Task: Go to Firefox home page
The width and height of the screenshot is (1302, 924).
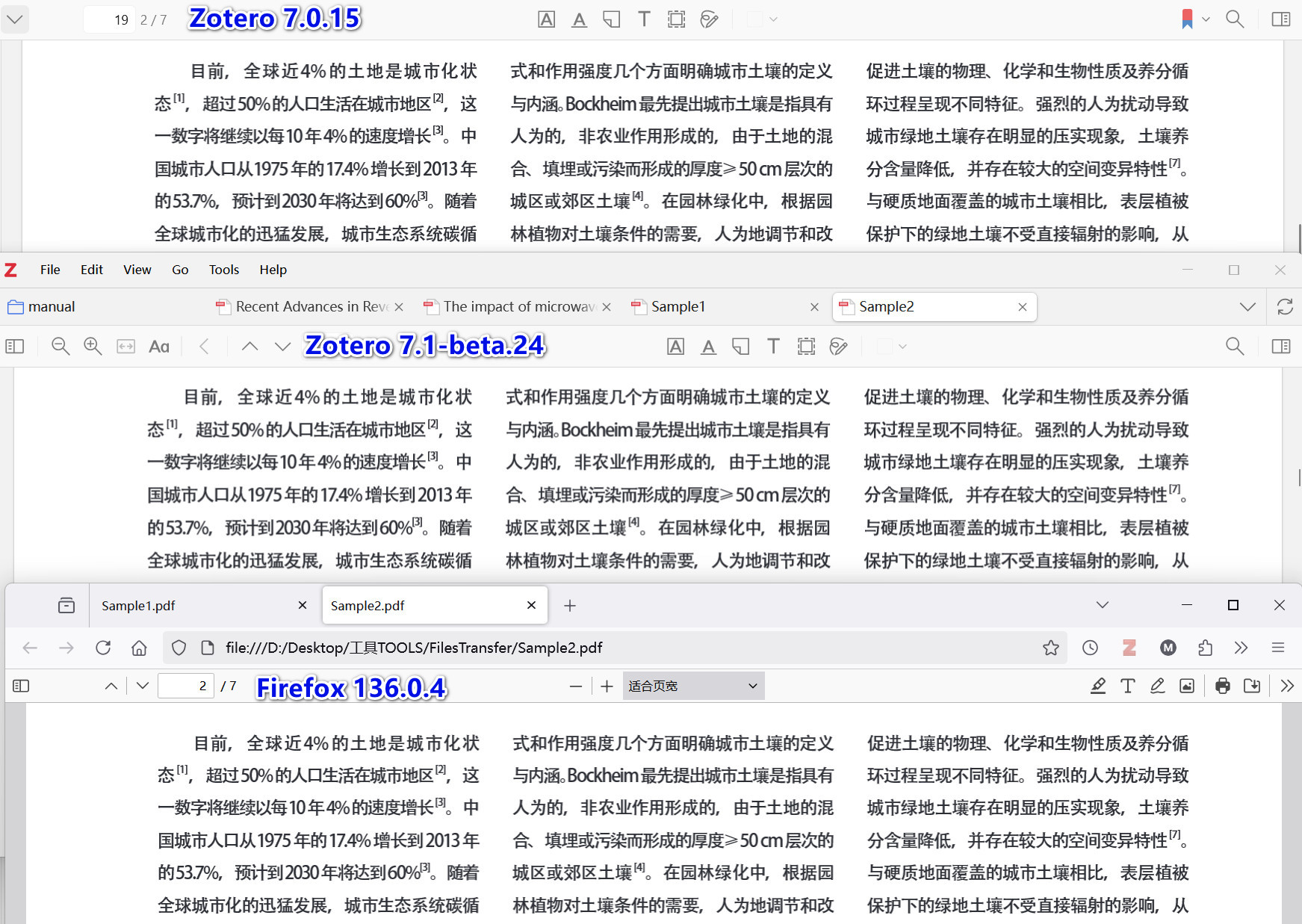Action: 139,648
